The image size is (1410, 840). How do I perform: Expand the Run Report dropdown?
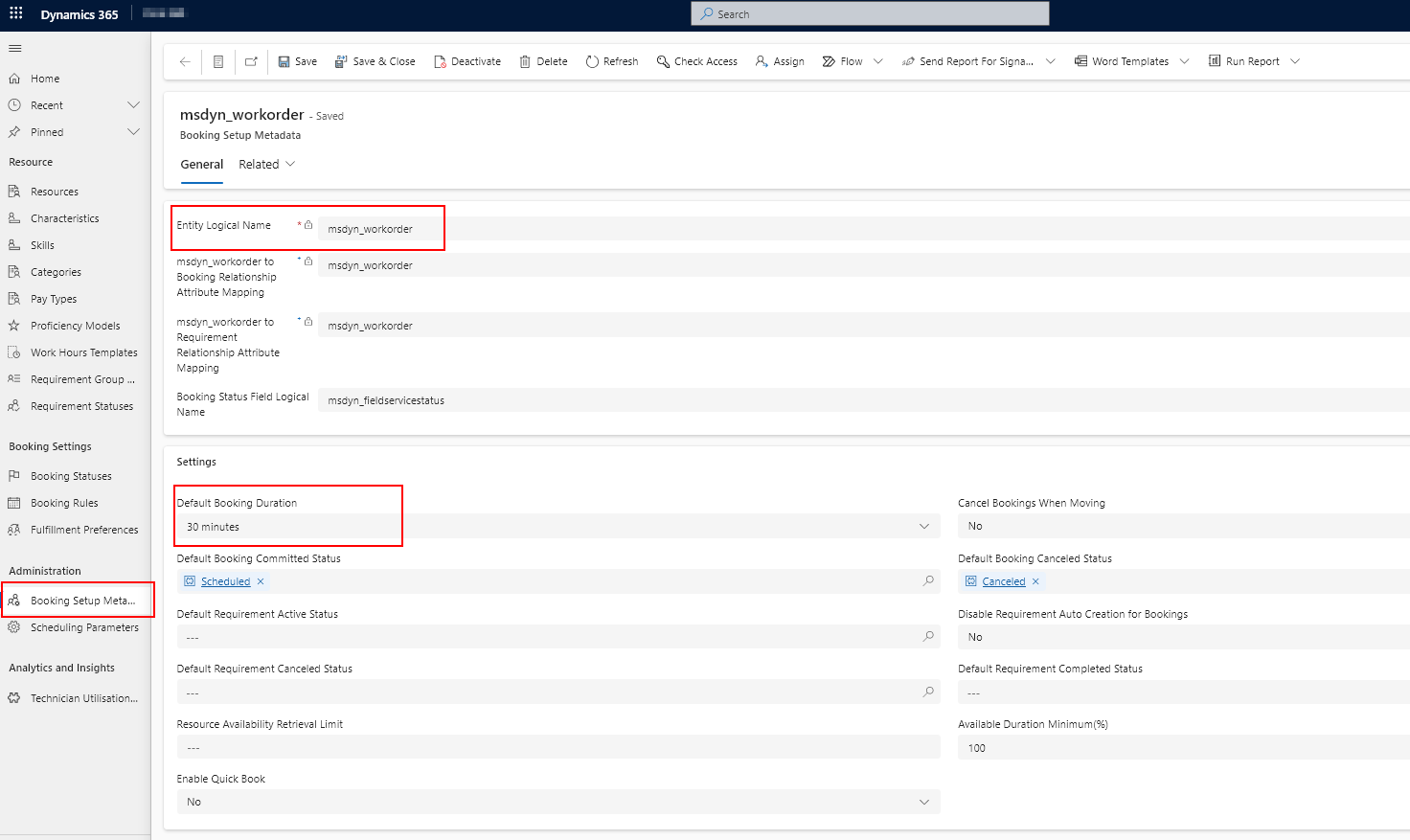pyautogui.click(x=1295, y=60)
